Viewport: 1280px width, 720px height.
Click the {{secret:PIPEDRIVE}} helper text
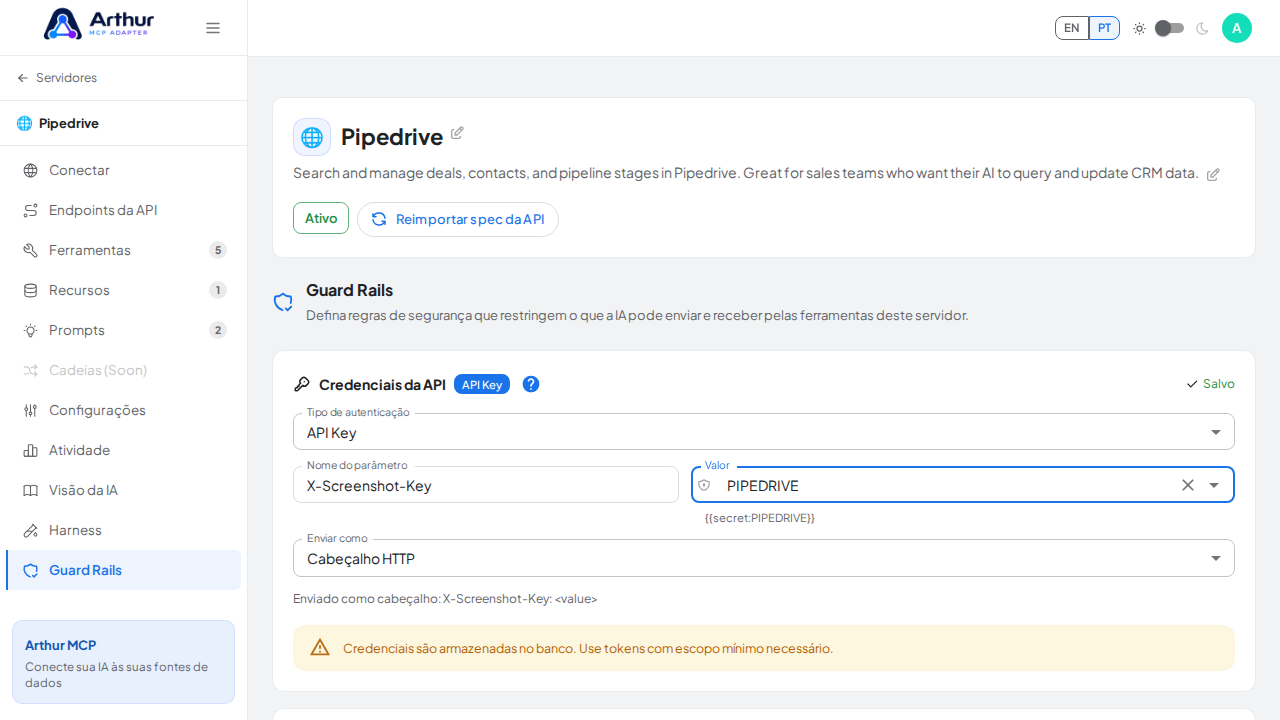(x=760, y=518)
